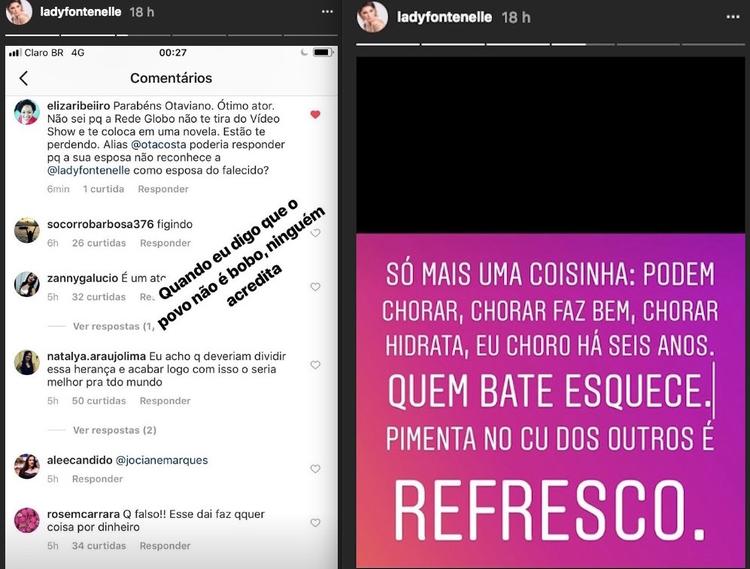Like natalya.araujolima's comment heart
The height and width of the screenshot is (569, 750).
315,365
